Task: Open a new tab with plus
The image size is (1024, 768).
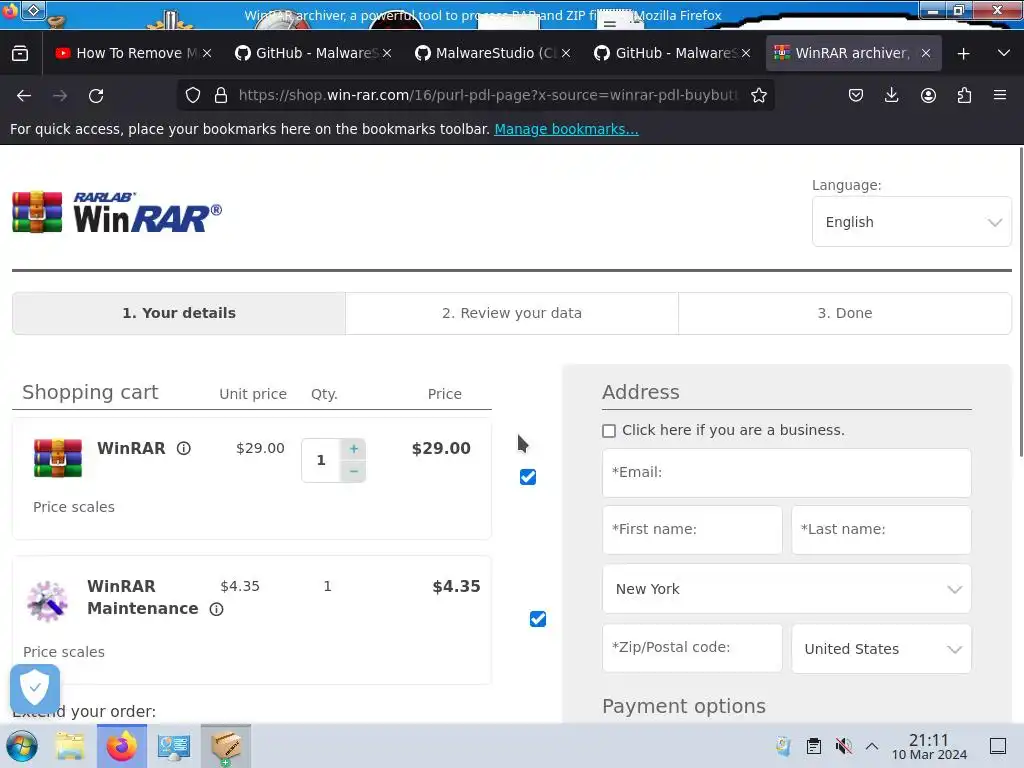Action: (963, 54)
